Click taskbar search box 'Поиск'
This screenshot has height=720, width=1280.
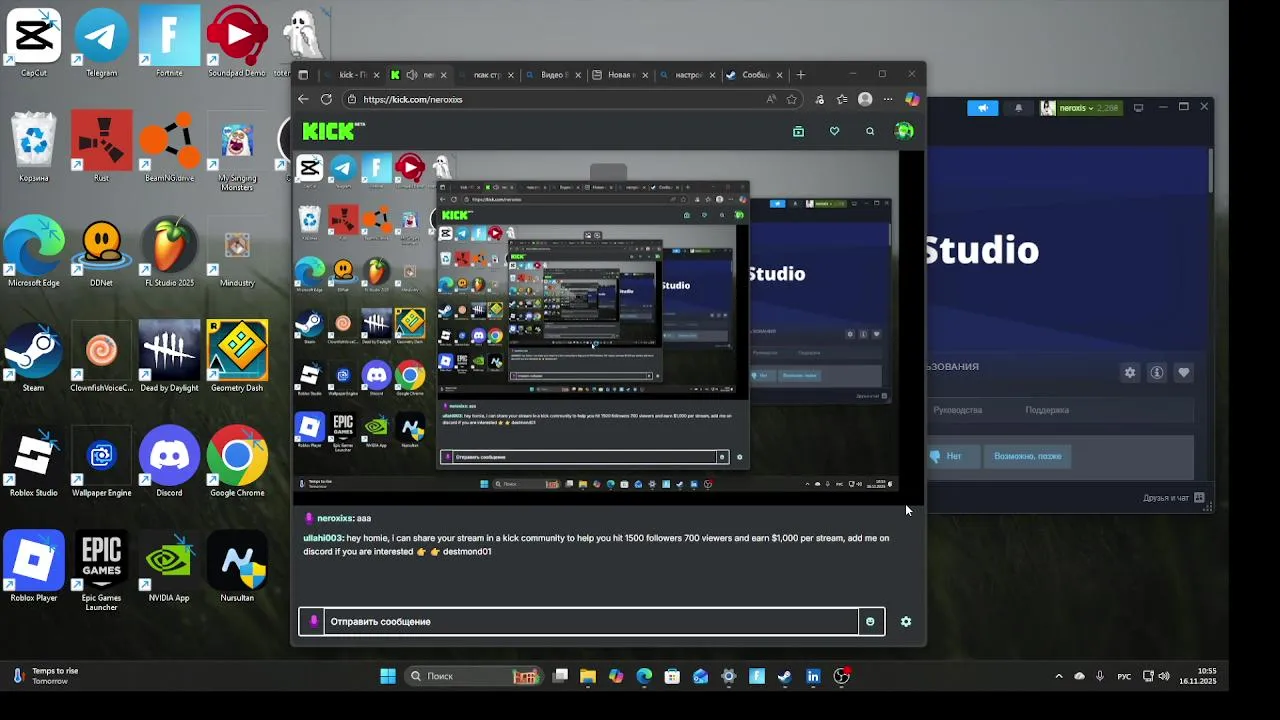pos(474,677)
